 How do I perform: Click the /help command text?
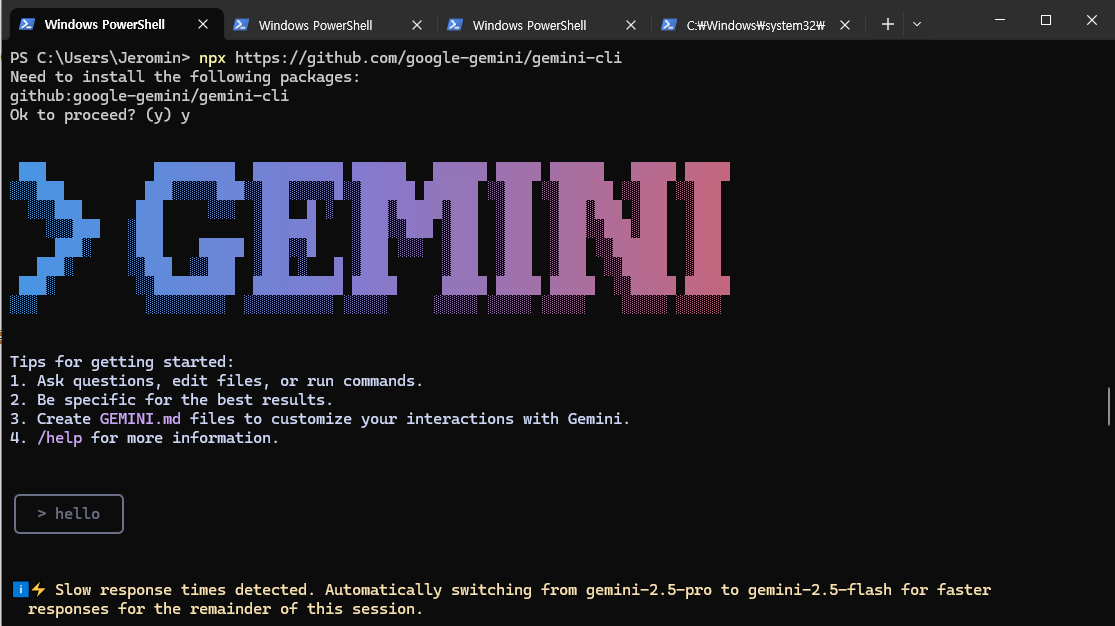coord(60,438)
